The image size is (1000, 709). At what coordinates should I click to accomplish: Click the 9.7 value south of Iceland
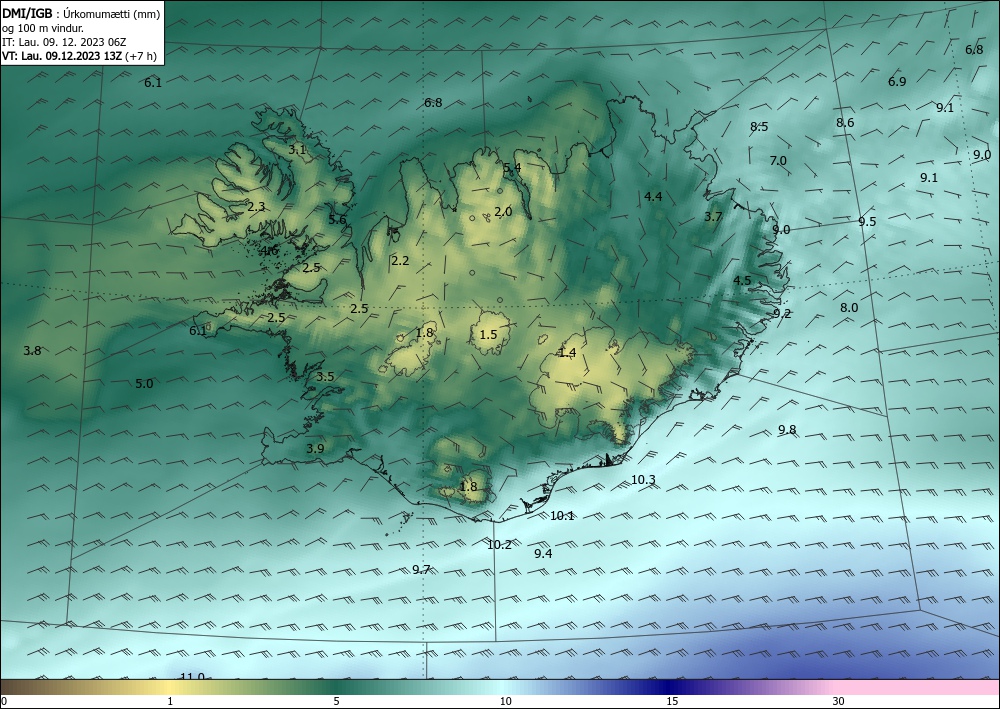(421, 569)
